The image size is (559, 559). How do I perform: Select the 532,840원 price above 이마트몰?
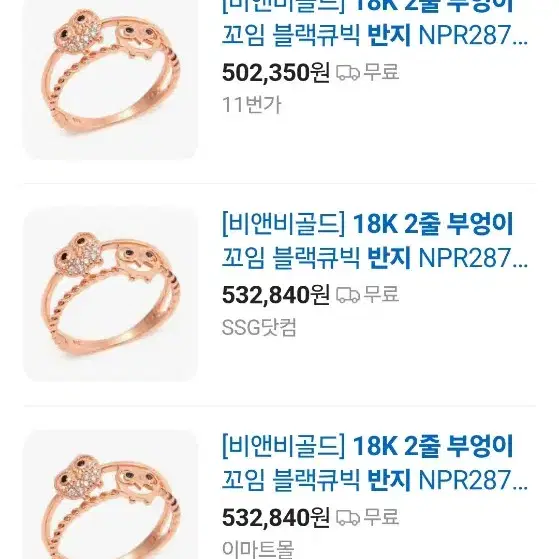point(276,518)
